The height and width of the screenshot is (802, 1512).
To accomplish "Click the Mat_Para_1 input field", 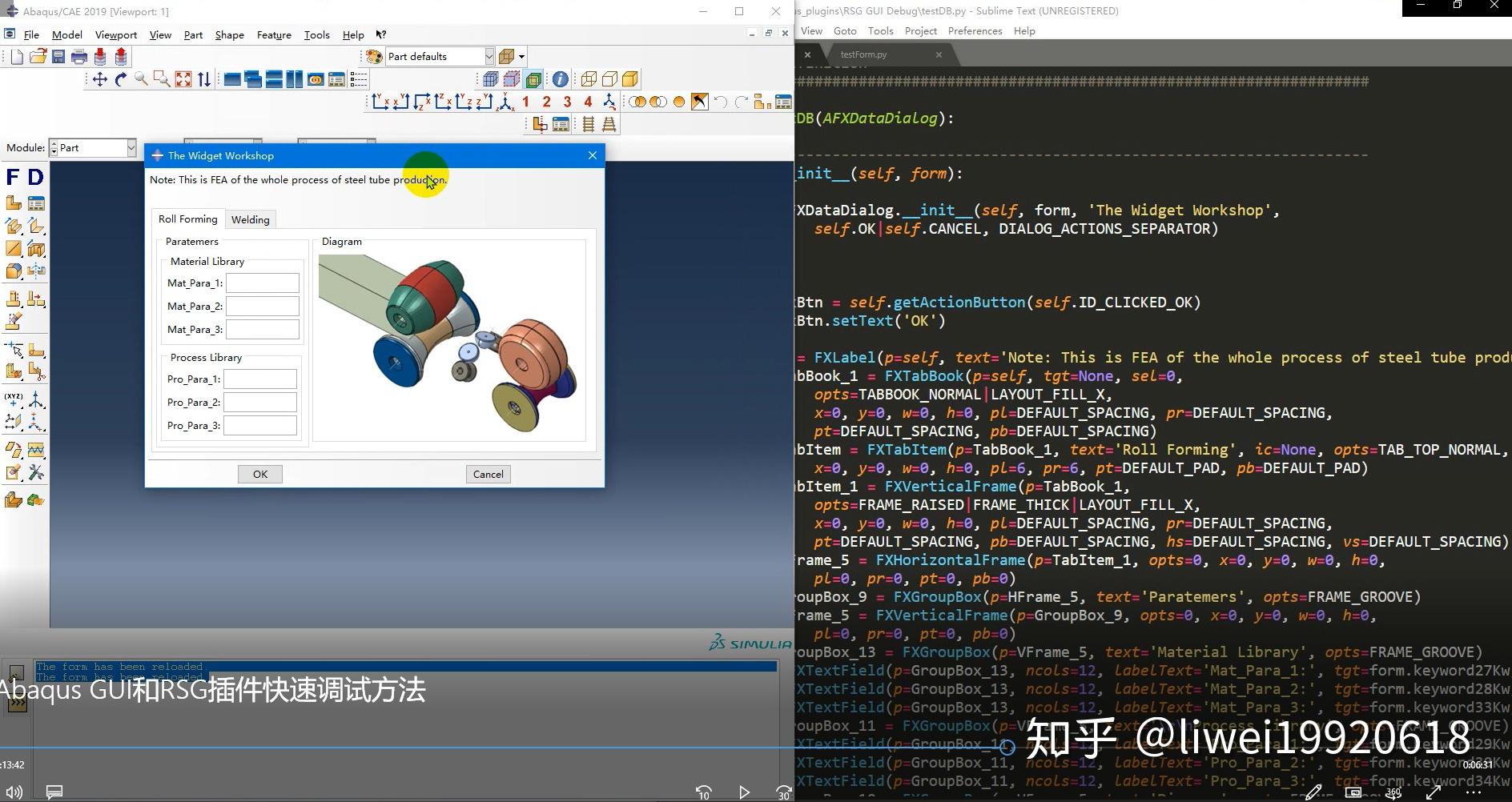I will [263, 283].
